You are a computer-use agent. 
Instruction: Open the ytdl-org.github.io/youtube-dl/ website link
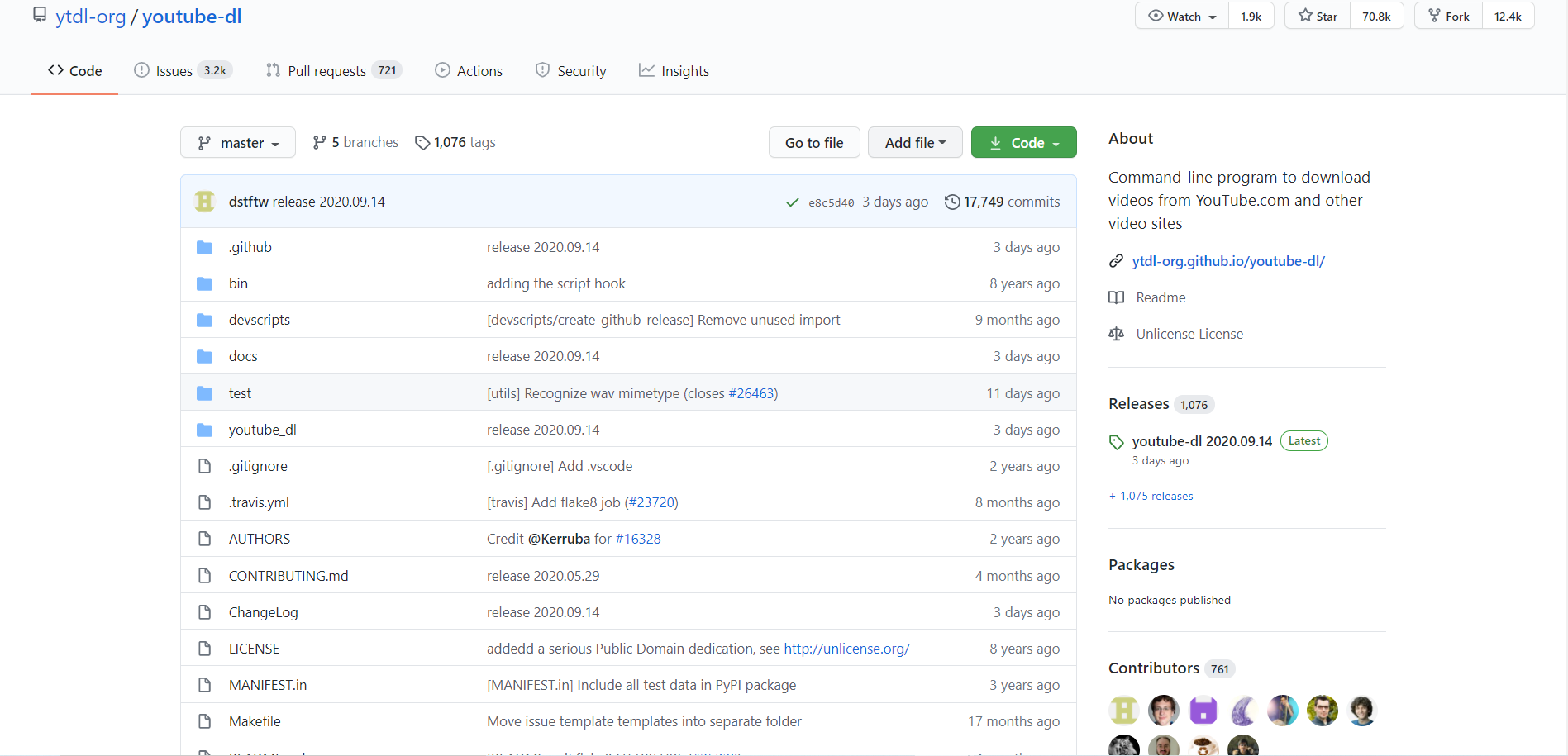pos(1228,261)
